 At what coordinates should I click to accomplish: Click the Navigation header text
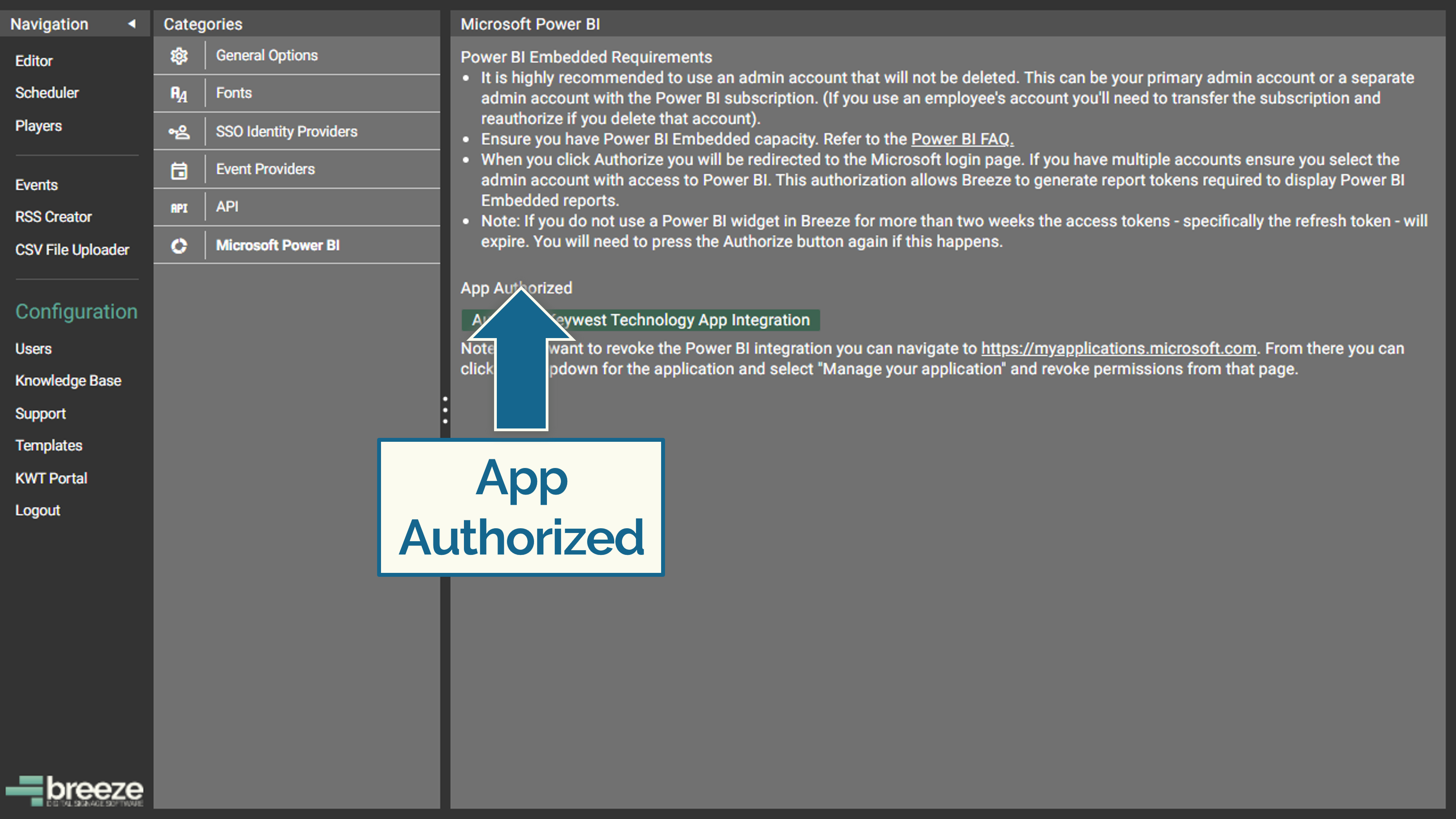click(x=49, y=24)
